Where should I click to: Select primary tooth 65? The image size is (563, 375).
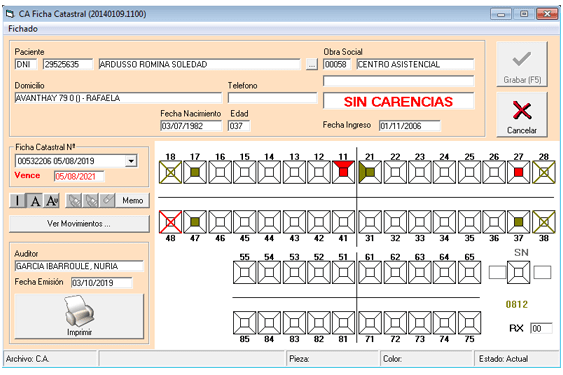coord(470,273)
